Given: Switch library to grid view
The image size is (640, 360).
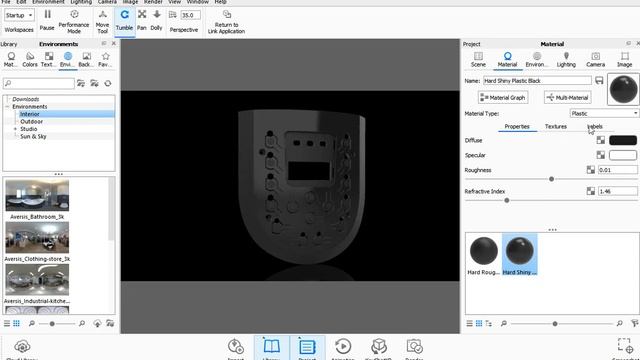Looking at the screenshot, I should click(16, 323).
